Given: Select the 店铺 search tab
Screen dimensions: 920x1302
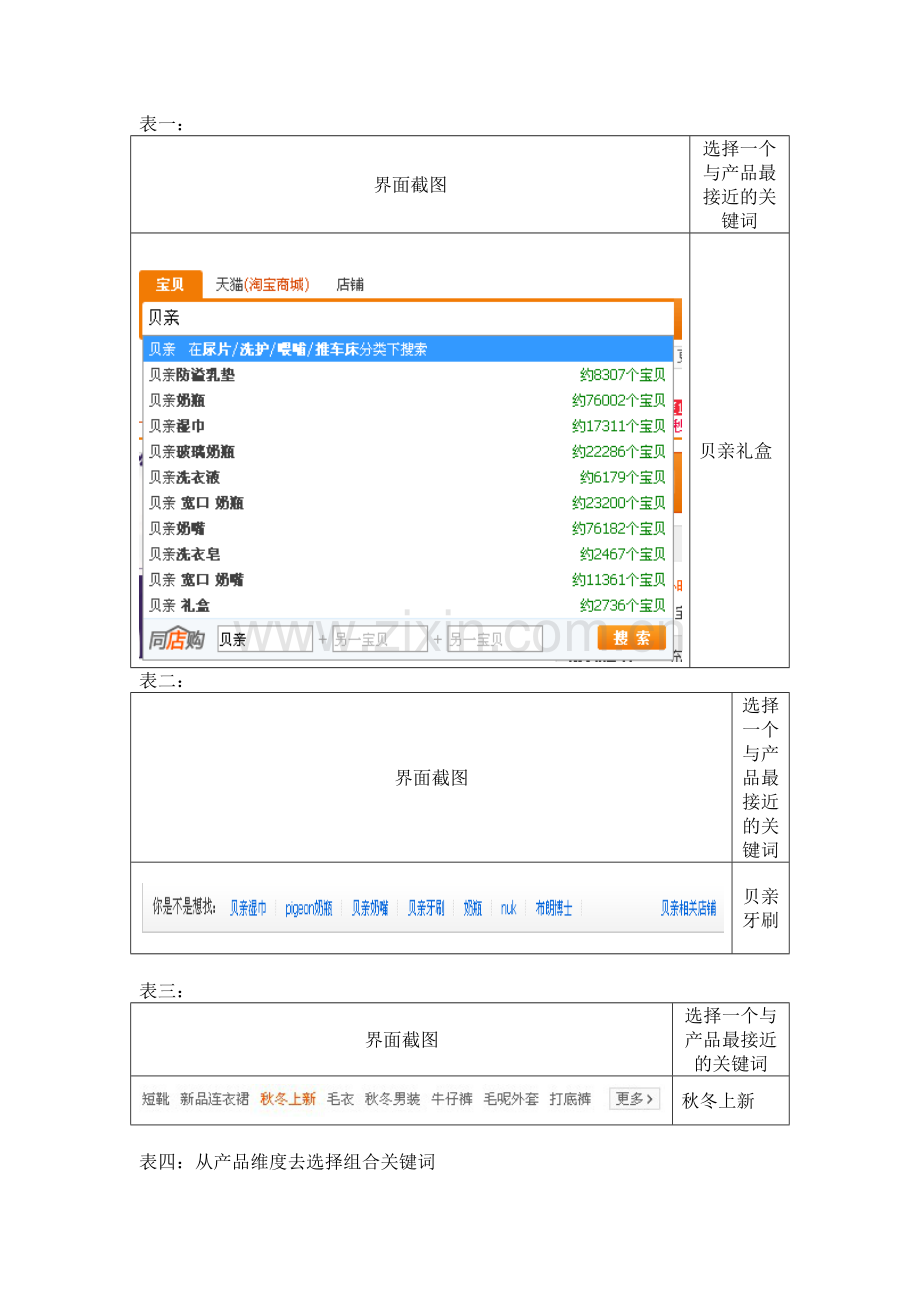Looking at the screenshot, I should pyautogui.click(x=350, y=285).
